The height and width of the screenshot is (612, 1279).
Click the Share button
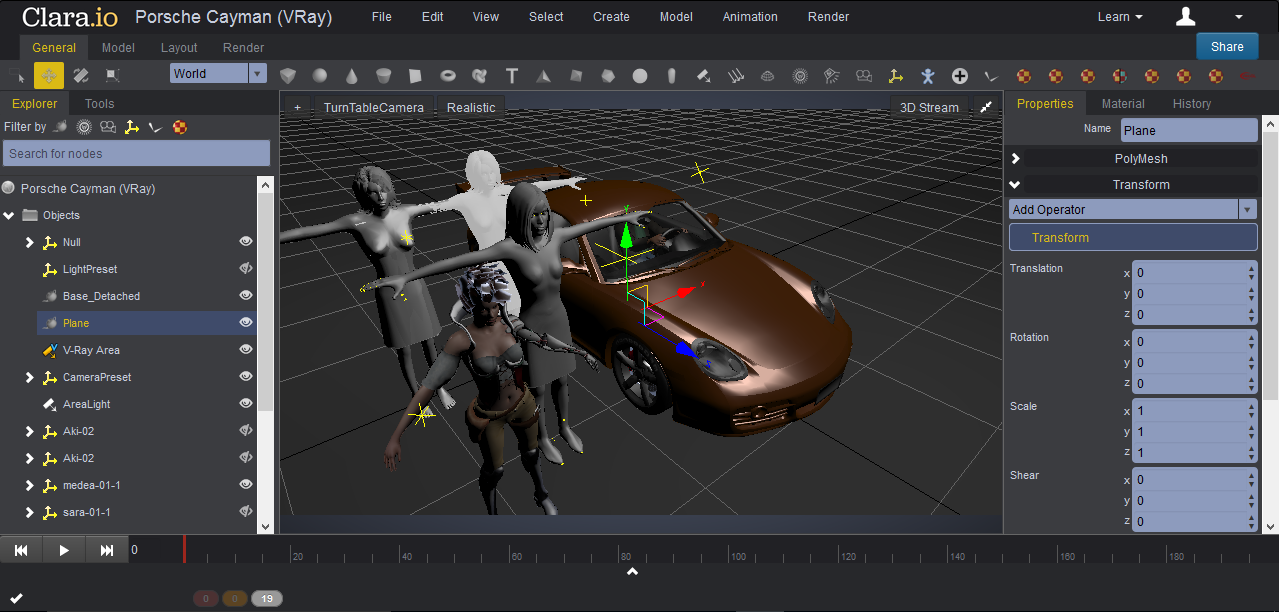click(x=1227, y=46)
